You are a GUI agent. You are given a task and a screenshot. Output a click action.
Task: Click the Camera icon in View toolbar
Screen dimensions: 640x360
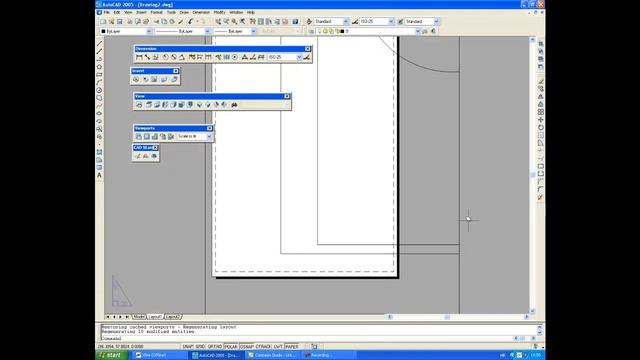(234, 105)
